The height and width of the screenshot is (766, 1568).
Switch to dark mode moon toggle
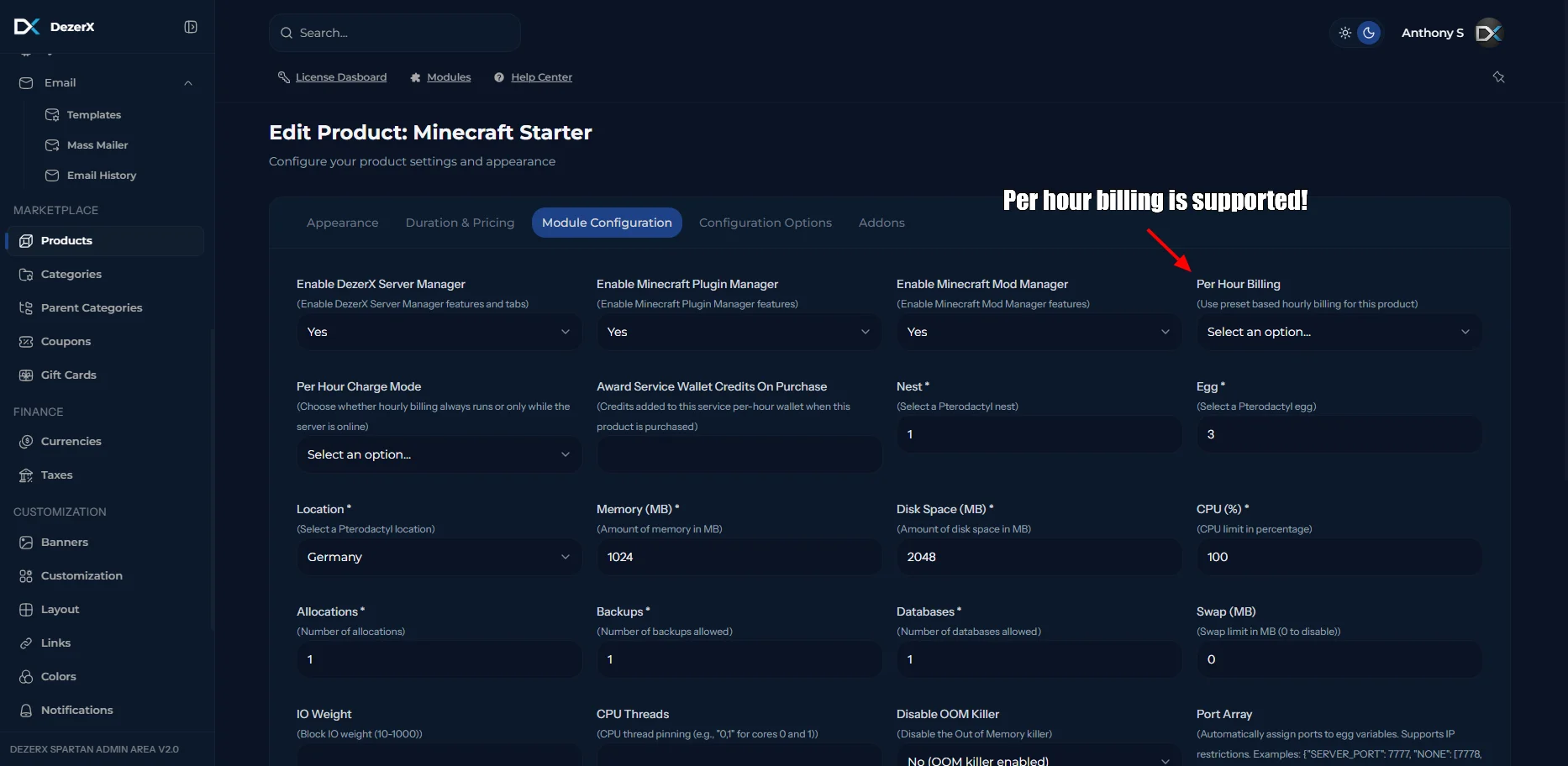point(1369,33)
